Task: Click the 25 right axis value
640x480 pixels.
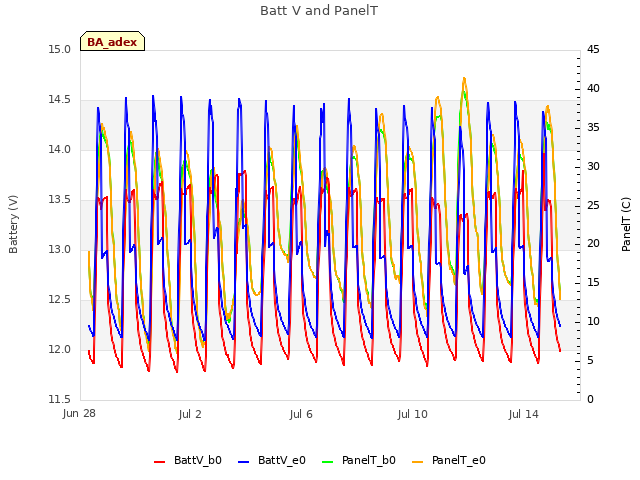Action: tap(593, 205)
